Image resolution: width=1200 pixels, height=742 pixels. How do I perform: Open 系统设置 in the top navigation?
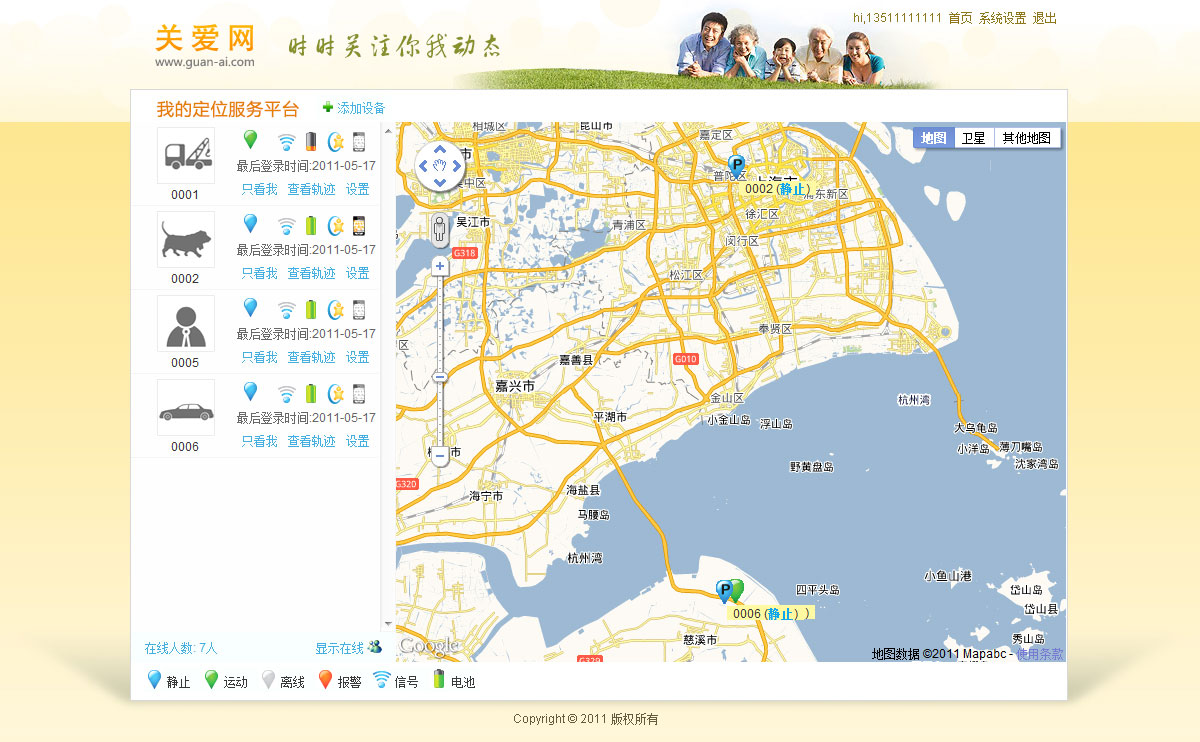coord(1002,18)
